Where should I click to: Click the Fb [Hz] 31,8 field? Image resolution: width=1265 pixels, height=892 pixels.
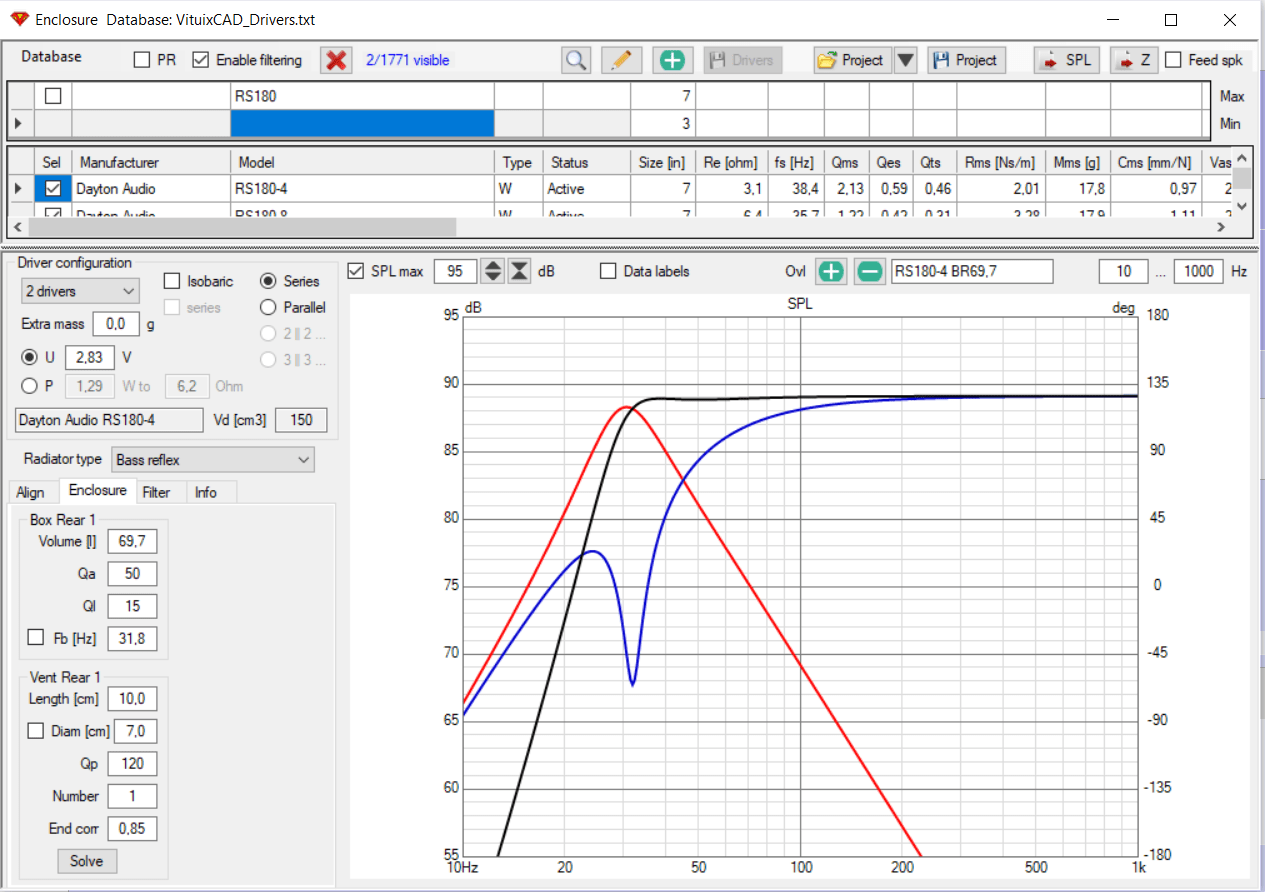[132, 638]
